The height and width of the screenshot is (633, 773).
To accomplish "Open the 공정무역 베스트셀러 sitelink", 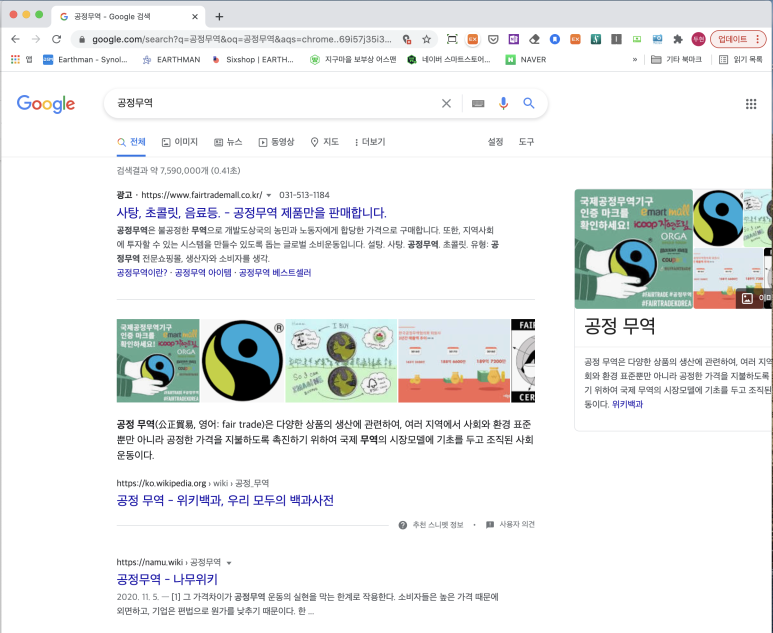I will (x=275, y=273).
